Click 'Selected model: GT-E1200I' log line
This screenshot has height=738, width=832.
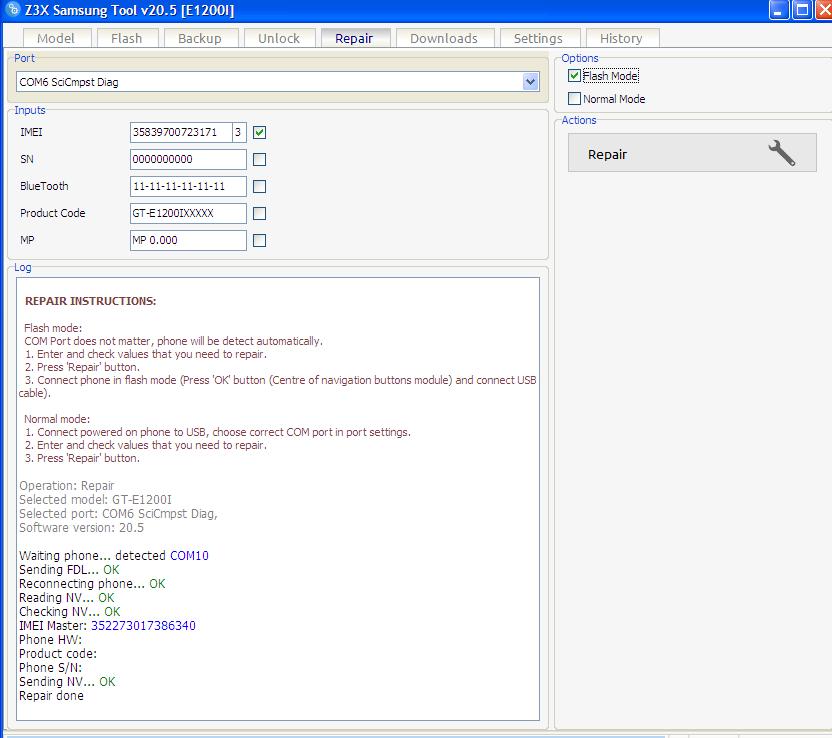pyautogui.click(x=96, y=500)
